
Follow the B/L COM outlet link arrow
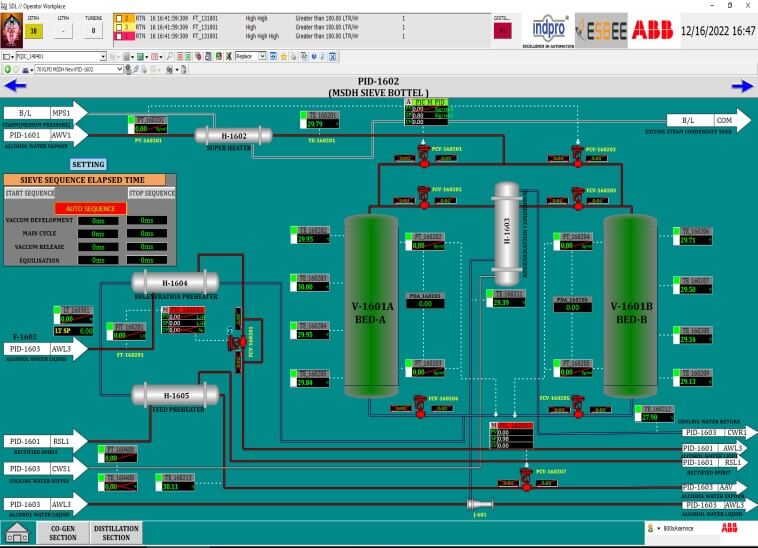pyautogui.click(x=707, y=120)
